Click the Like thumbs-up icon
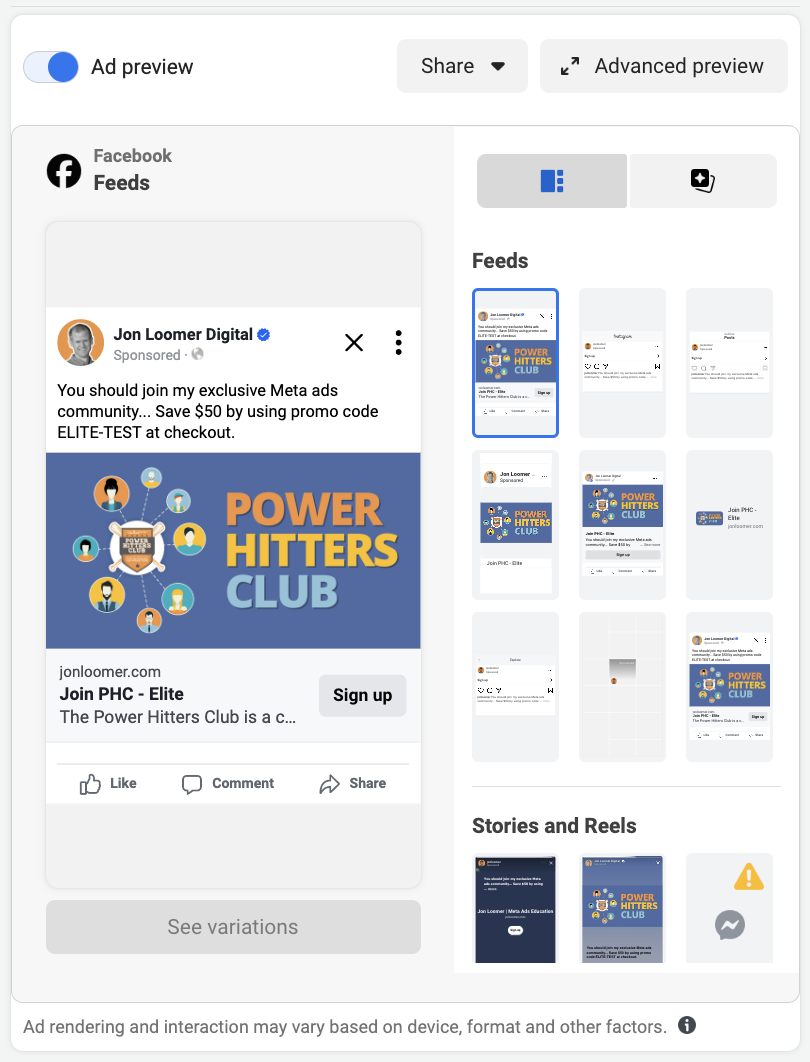 coord(90,784)
